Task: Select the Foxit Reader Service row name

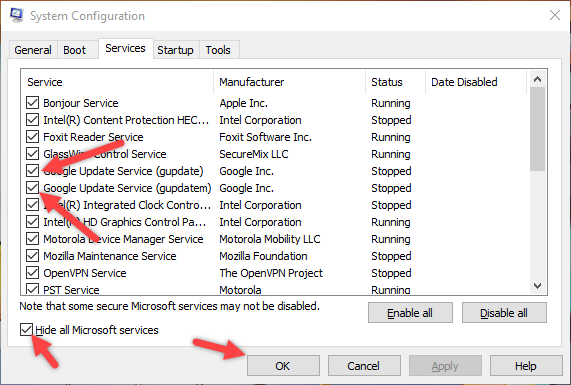Action: pos(93,137)
